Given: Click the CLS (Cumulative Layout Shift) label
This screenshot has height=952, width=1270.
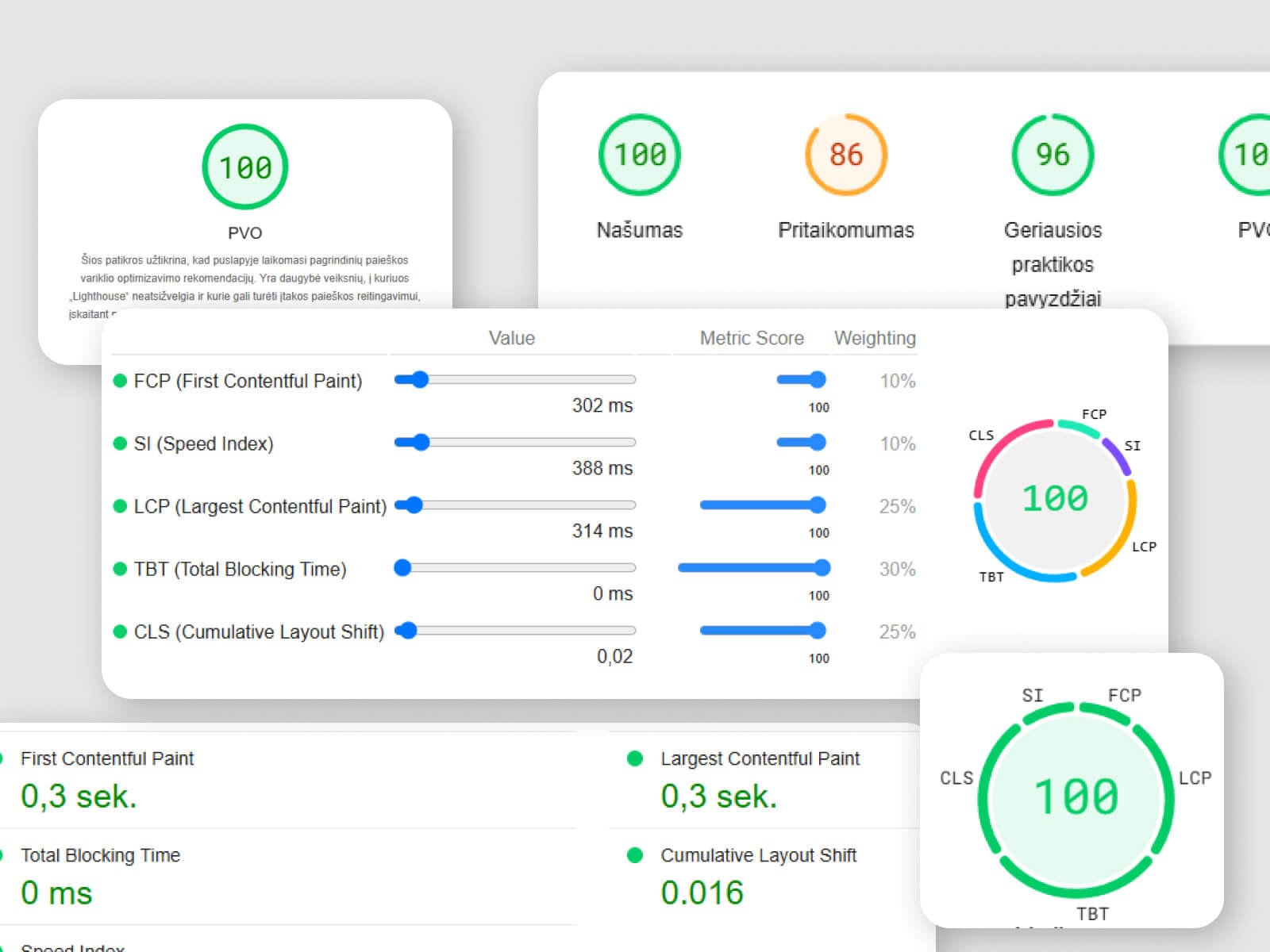Looking at the screenshot, I should (259, 631).
